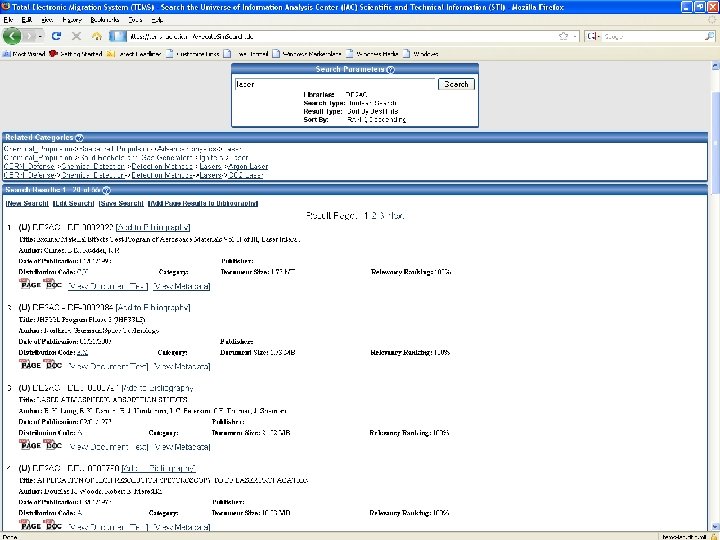
Task: Open PAGE PDF icon for result 1
Action: (30, 284)
